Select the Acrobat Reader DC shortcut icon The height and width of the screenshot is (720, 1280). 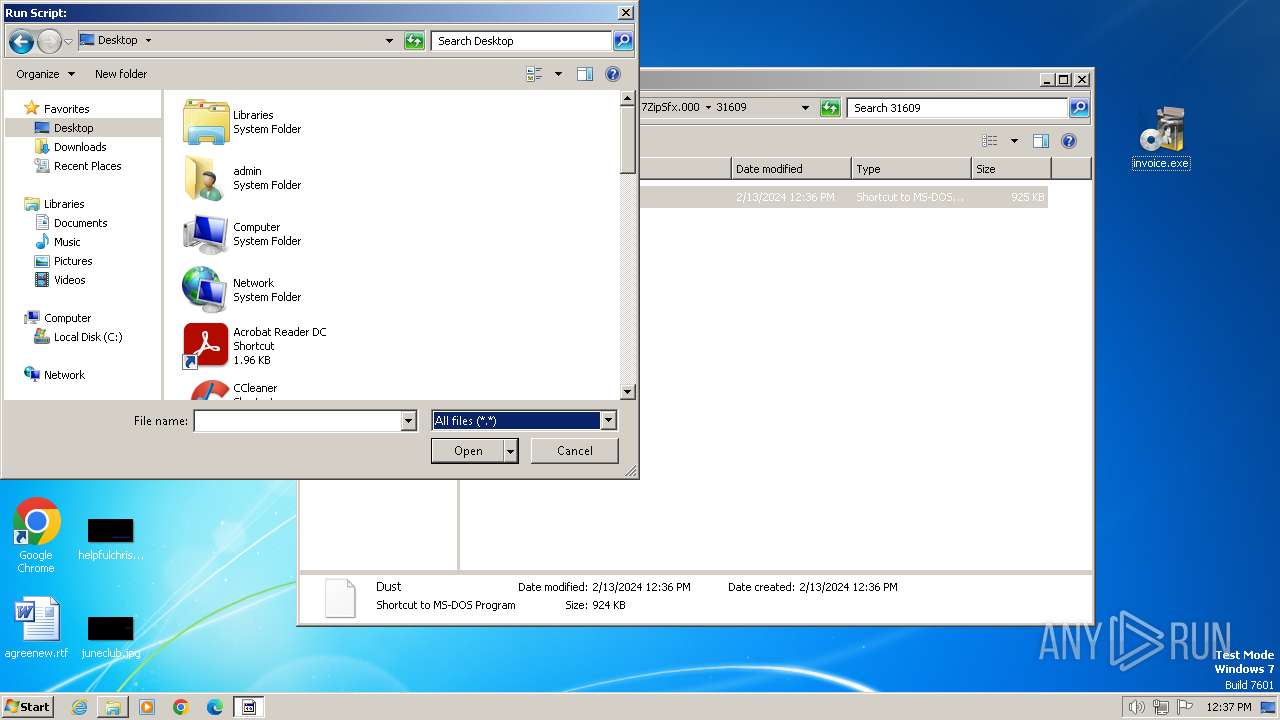[206, 346]
